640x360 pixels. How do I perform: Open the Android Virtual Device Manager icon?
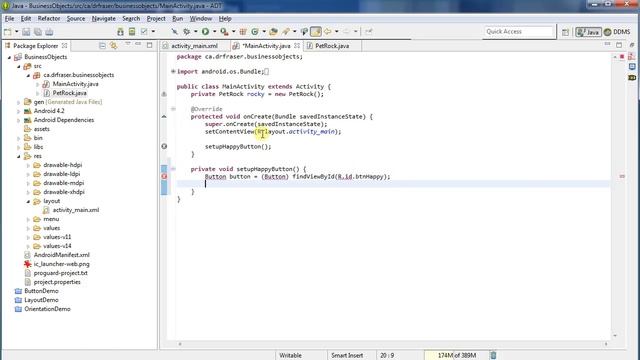point(132,32)
